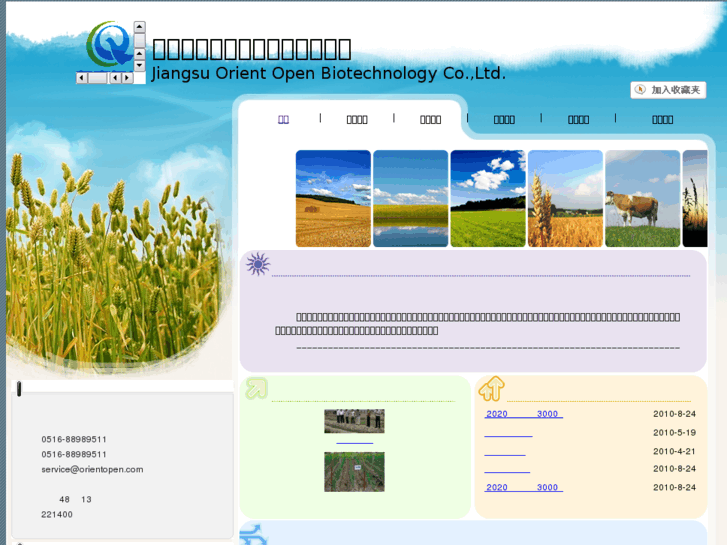The image size is (727, 545).
Task: Click the scroll left arrow below the logo
Action: pyautogui.click(x=82, y=78)
